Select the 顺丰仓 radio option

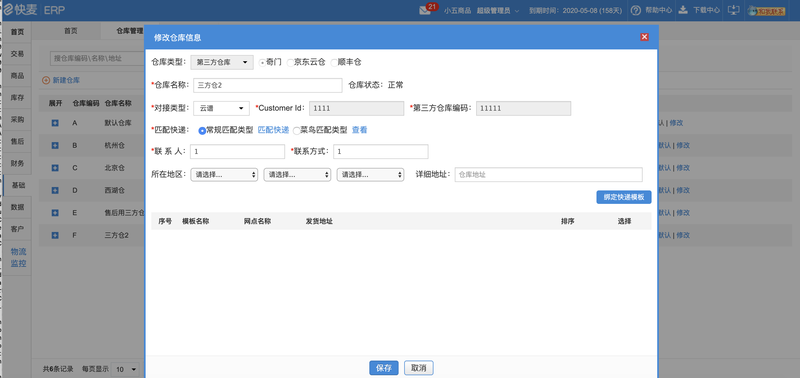pyautogui.click(x=334, y=62)
